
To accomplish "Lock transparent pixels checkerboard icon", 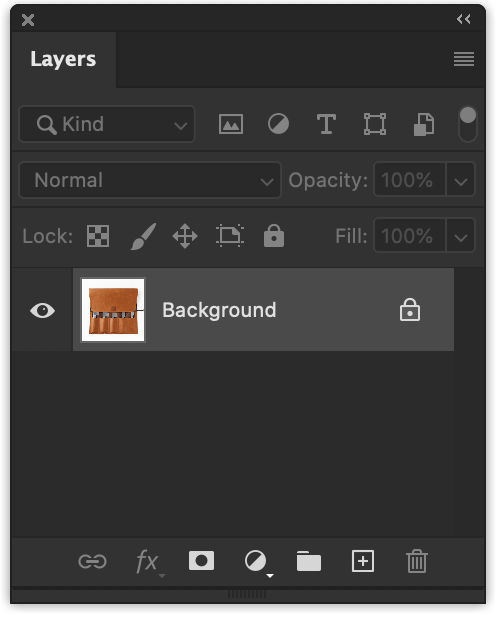I will point(98,236).
